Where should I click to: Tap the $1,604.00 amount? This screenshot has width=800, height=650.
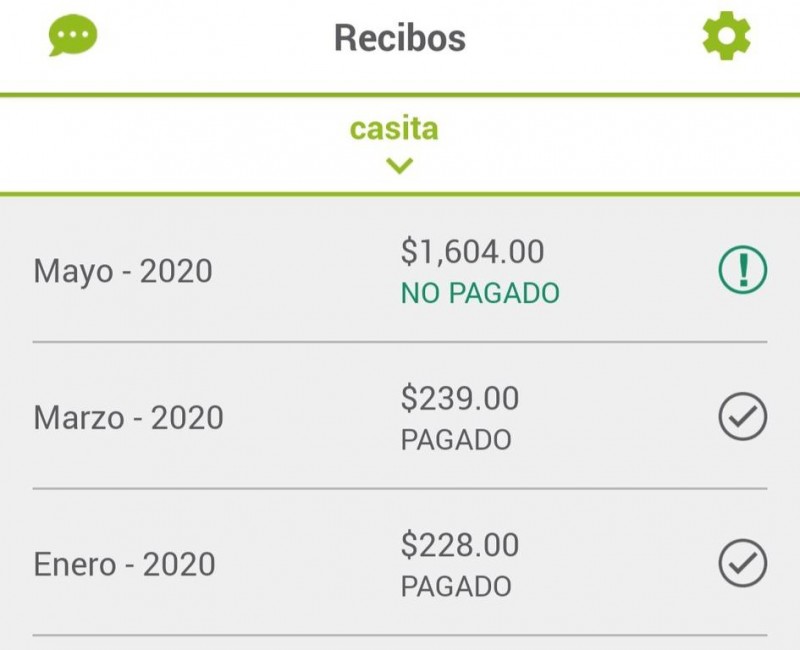coord(472,252)
